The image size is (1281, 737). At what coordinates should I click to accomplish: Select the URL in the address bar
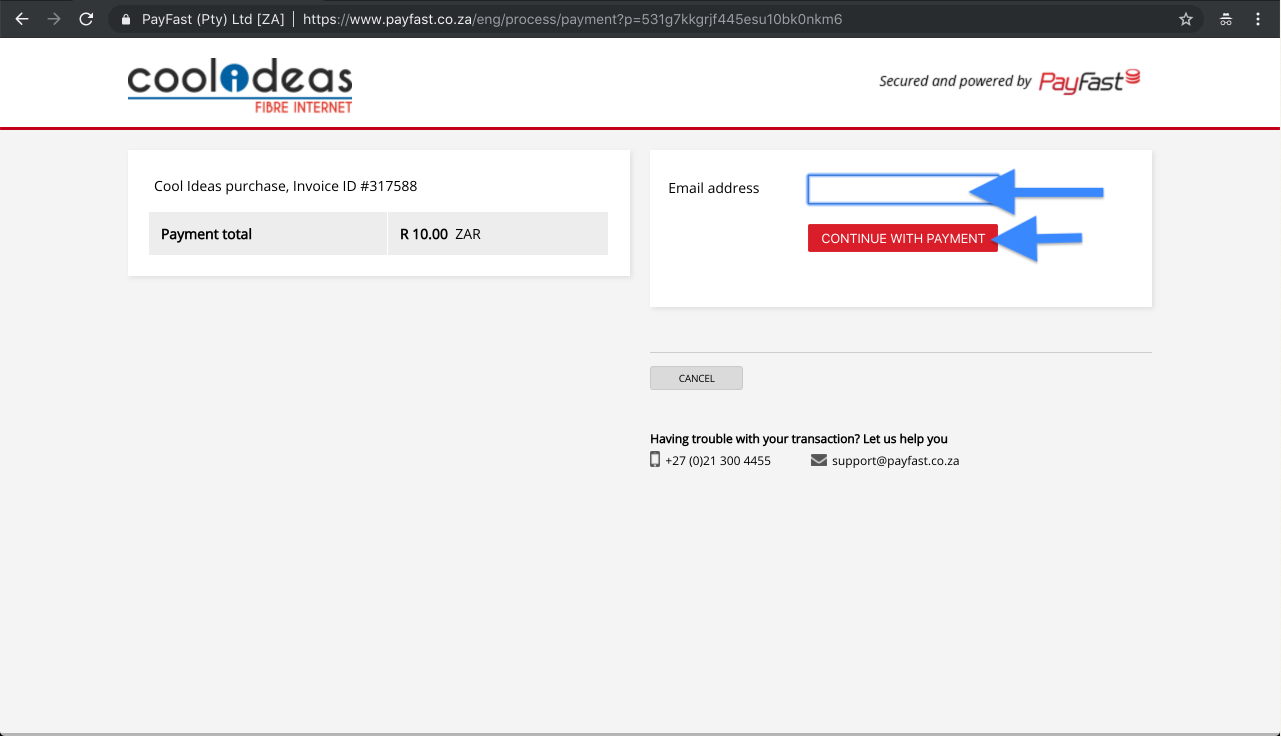click(572, 19)
